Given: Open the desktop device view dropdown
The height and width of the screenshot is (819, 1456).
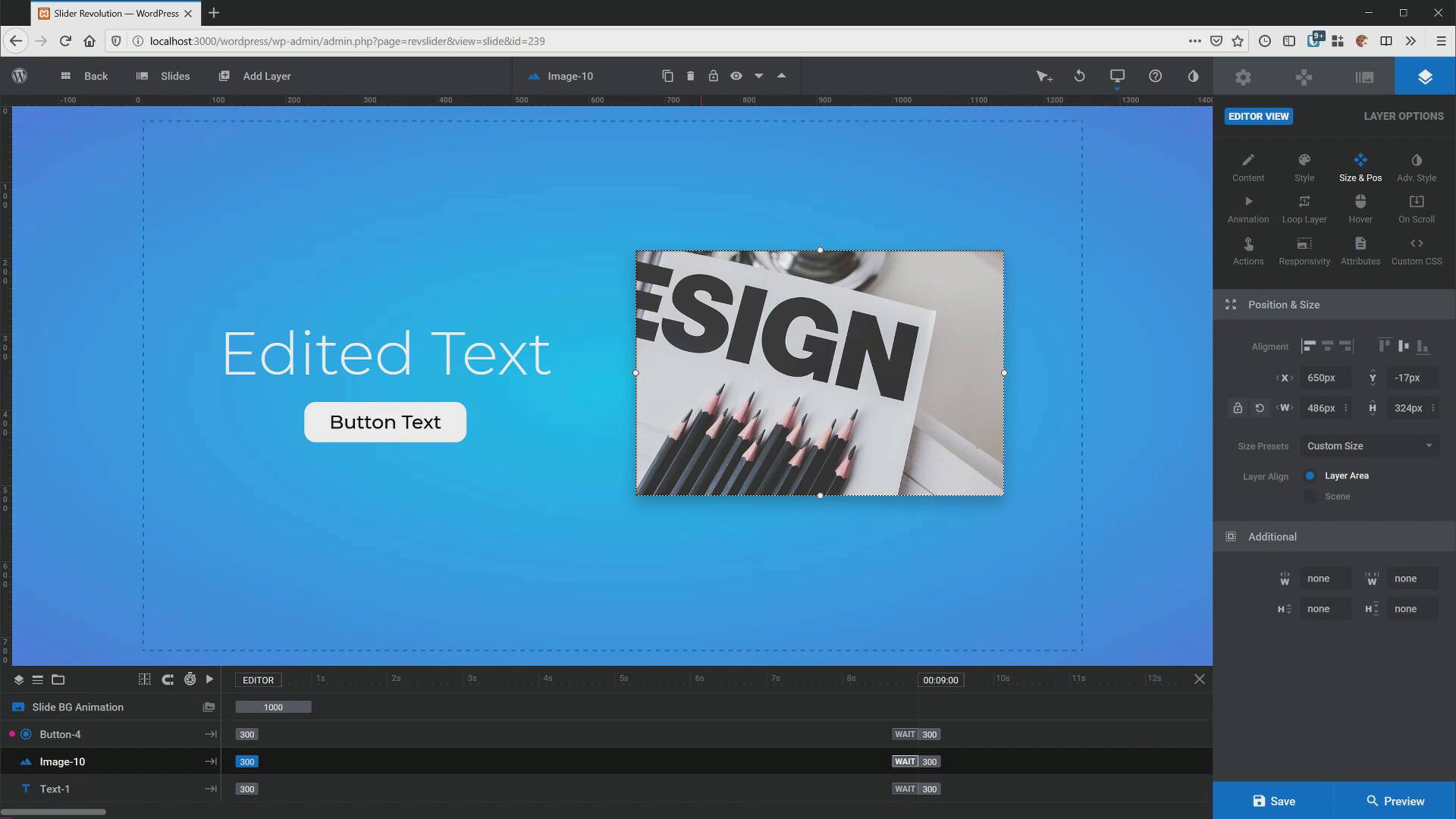Looking at the screenshot, I should click(x=1117, y=77).
